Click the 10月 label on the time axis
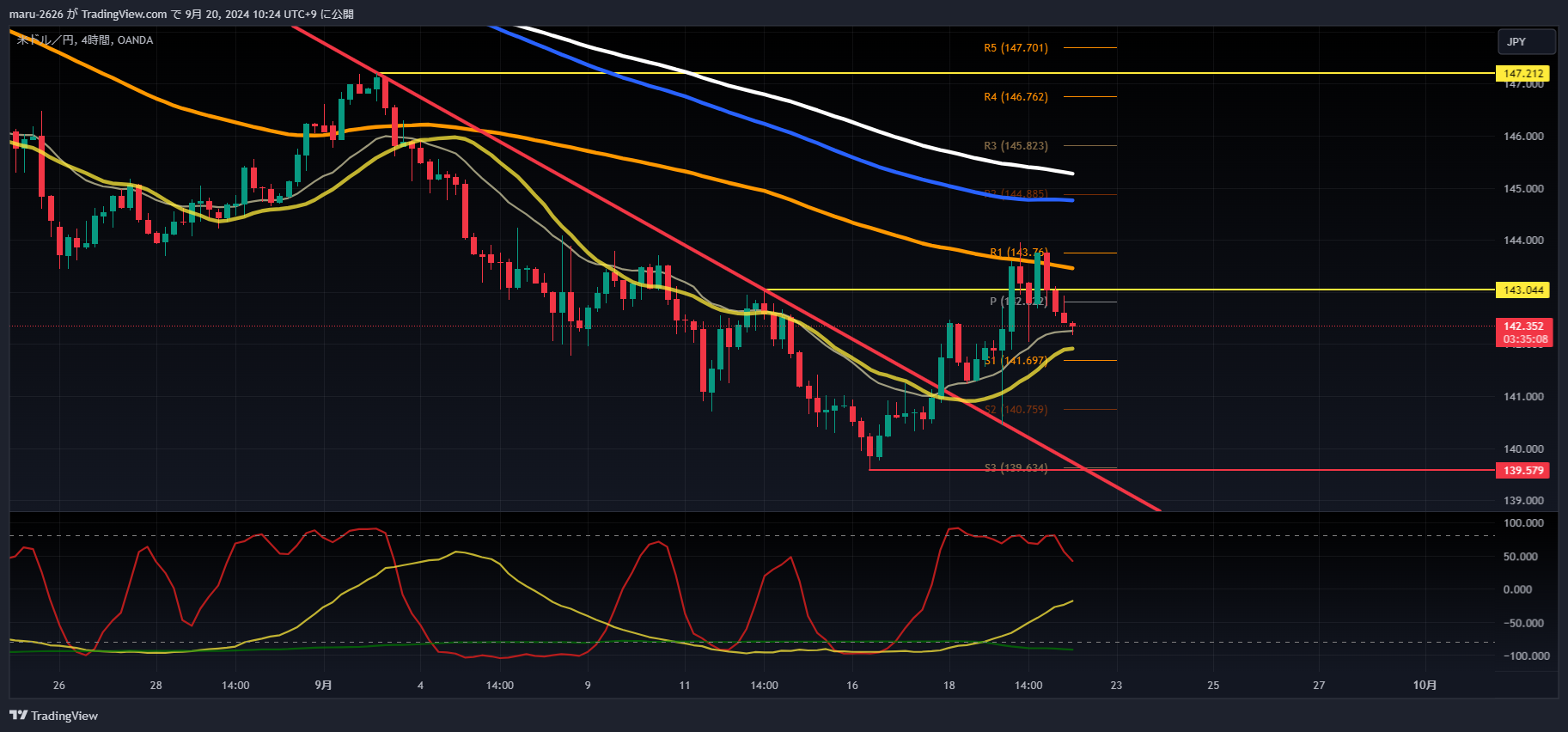The image size is (1568, 732). [1425, 686]
